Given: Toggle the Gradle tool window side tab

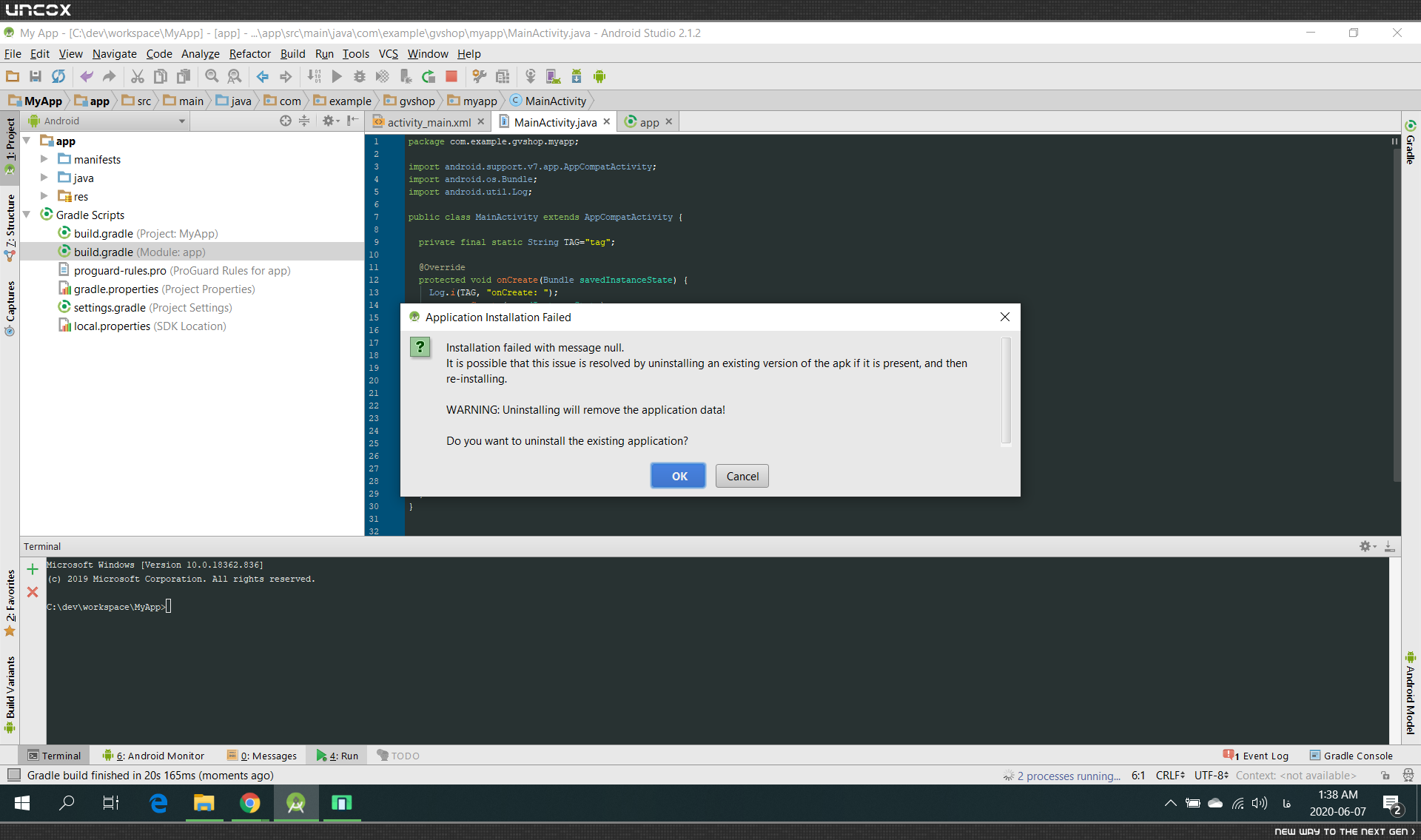Looking at the screenshot, I should pos(1411,142).
